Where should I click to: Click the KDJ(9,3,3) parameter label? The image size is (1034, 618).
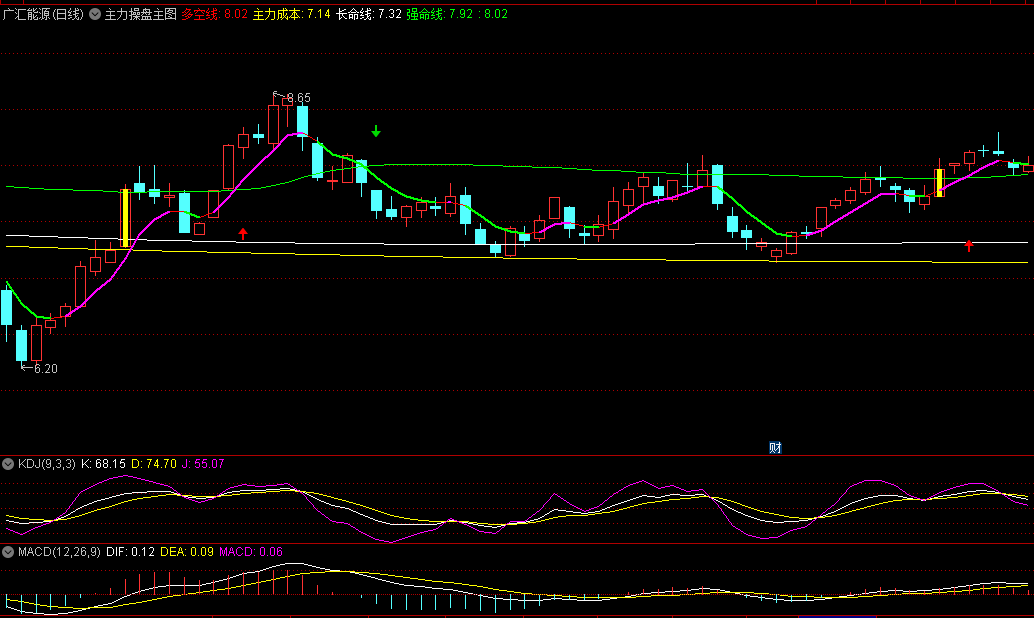[46, 464]
